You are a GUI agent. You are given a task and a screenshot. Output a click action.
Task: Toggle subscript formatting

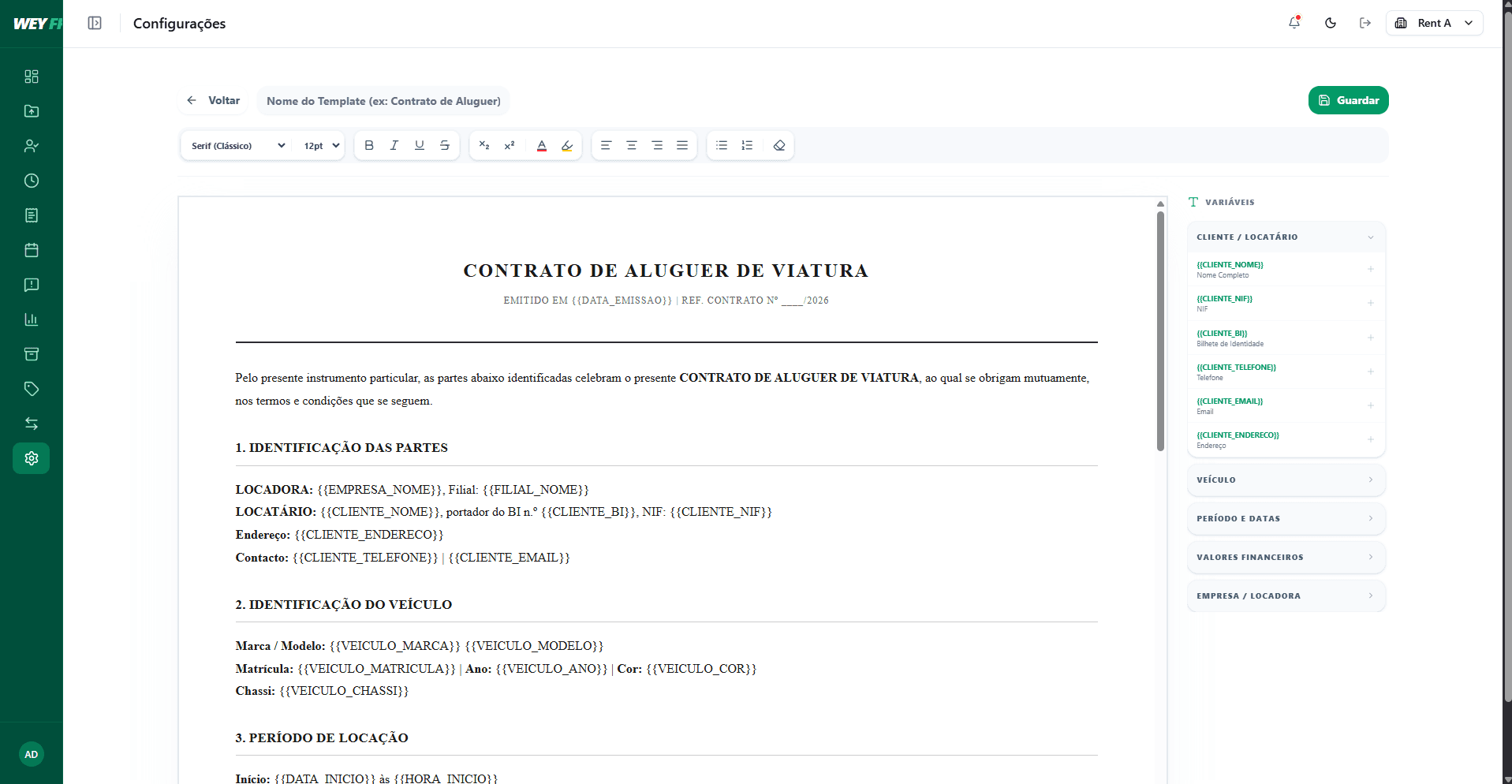point(484,145)
